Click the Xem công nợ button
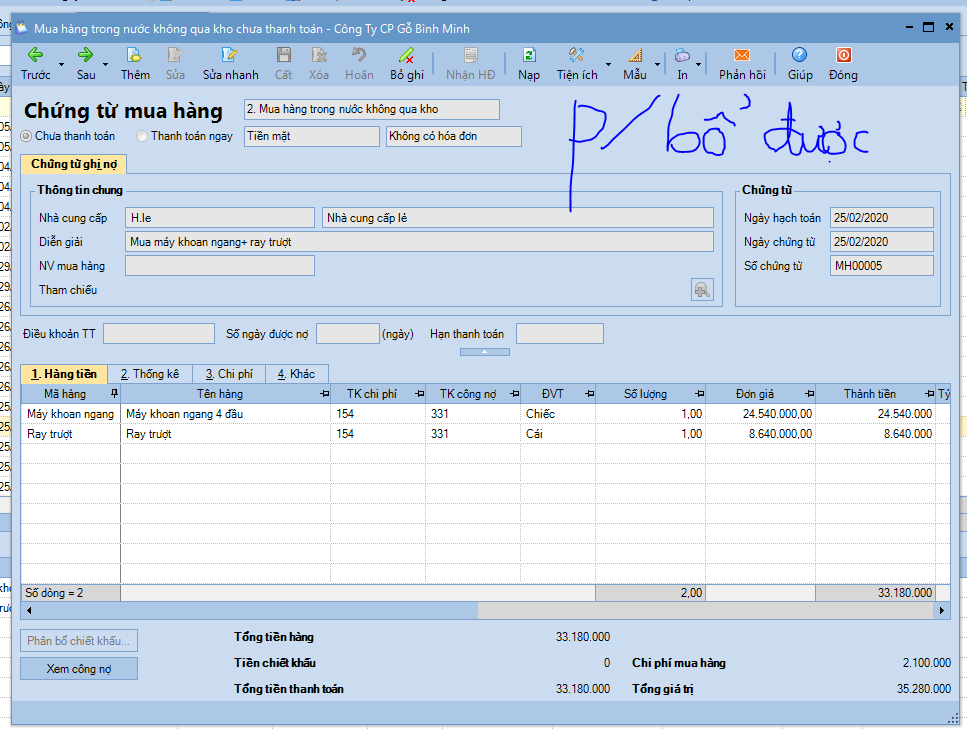Screen dimensions: 967x730 click(x=79, y=669)
